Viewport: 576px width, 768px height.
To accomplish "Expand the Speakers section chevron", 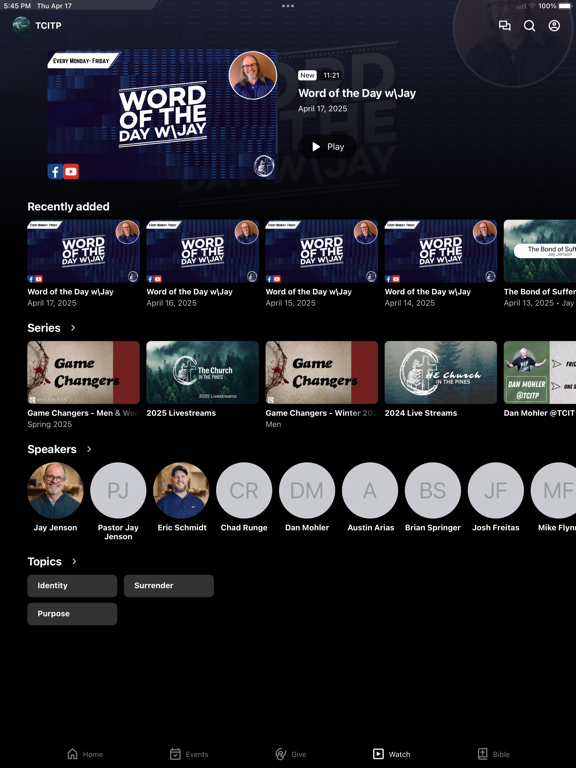I will (x=89, y=449).
